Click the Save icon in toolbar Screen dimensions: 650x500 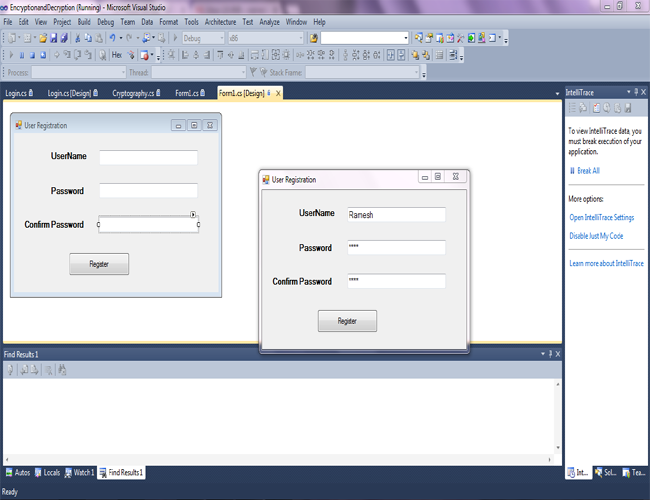(x=53, y=38)
